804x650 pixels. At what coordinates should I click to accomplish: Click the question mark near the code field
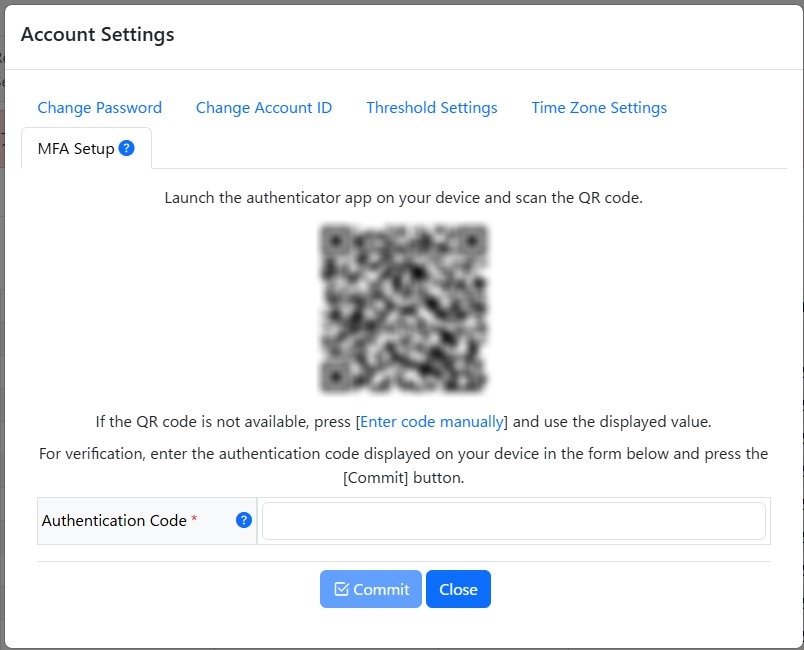[x=241, y=520]
